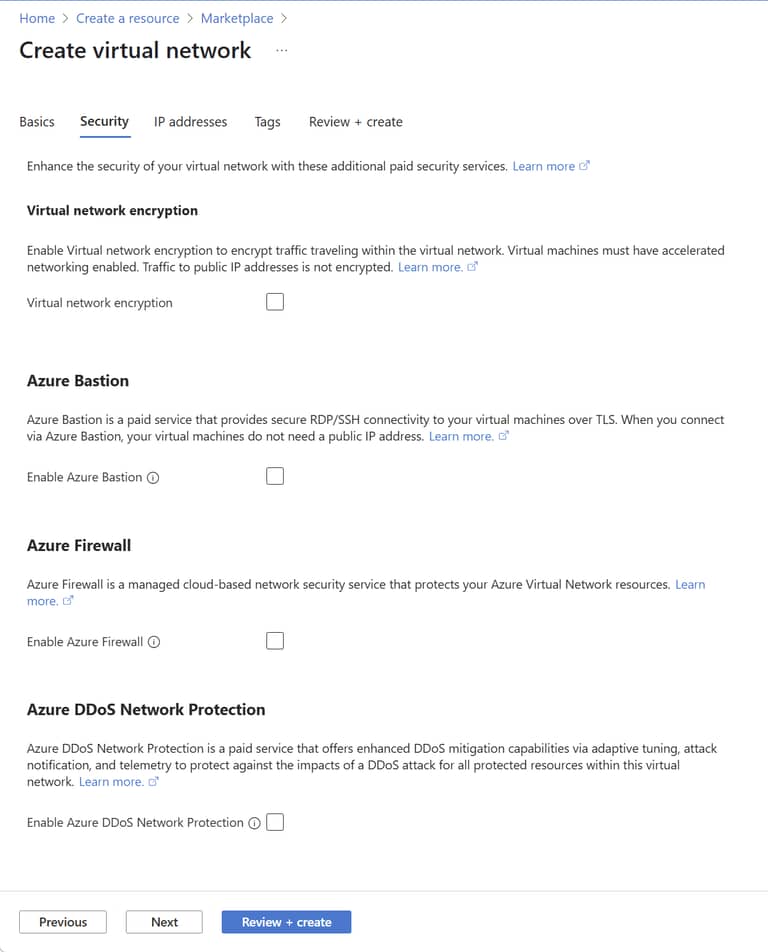Click the ellipsis beside Create virtual network title
Viewport: 768px width, 952px height.
281,50
